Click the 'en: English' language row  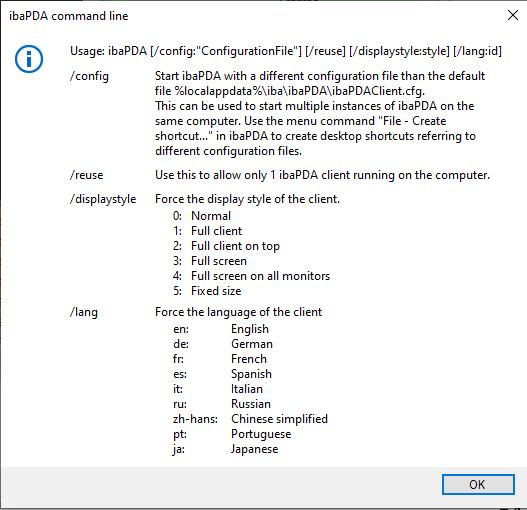[x=221, y=329]
